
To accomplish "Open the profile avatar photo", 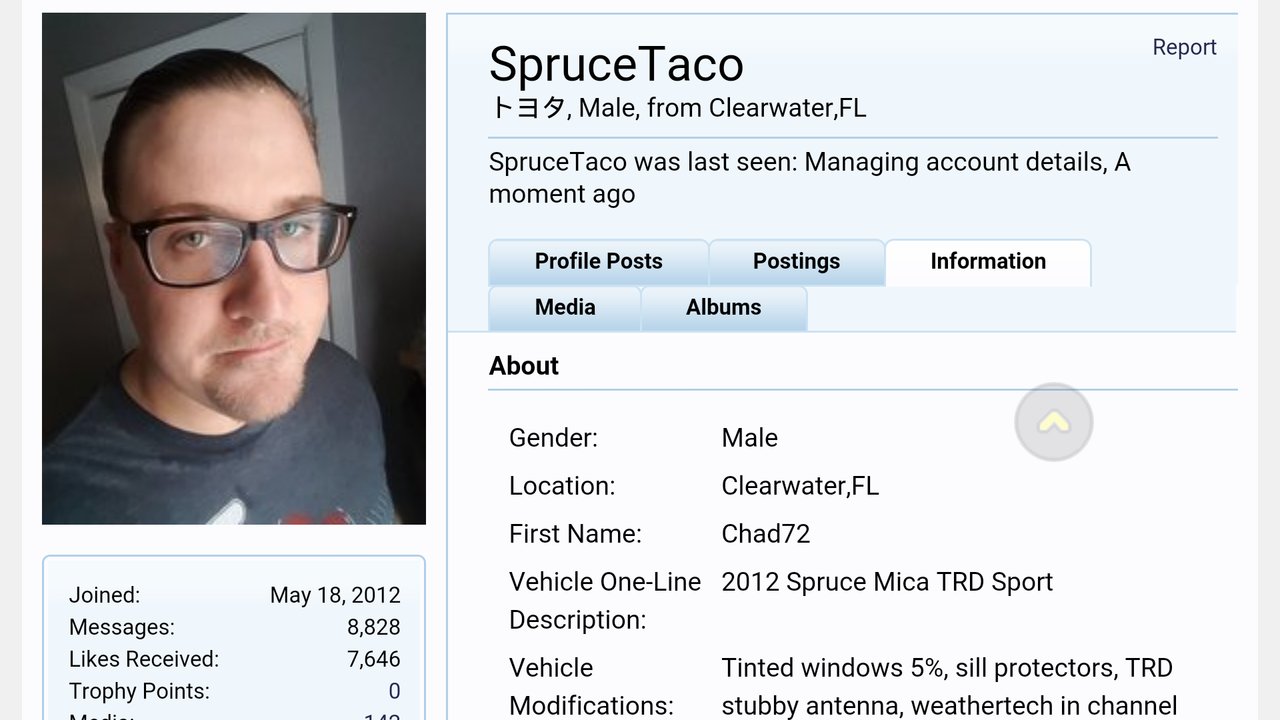I will pyautogui.click(x=234, y=268).
